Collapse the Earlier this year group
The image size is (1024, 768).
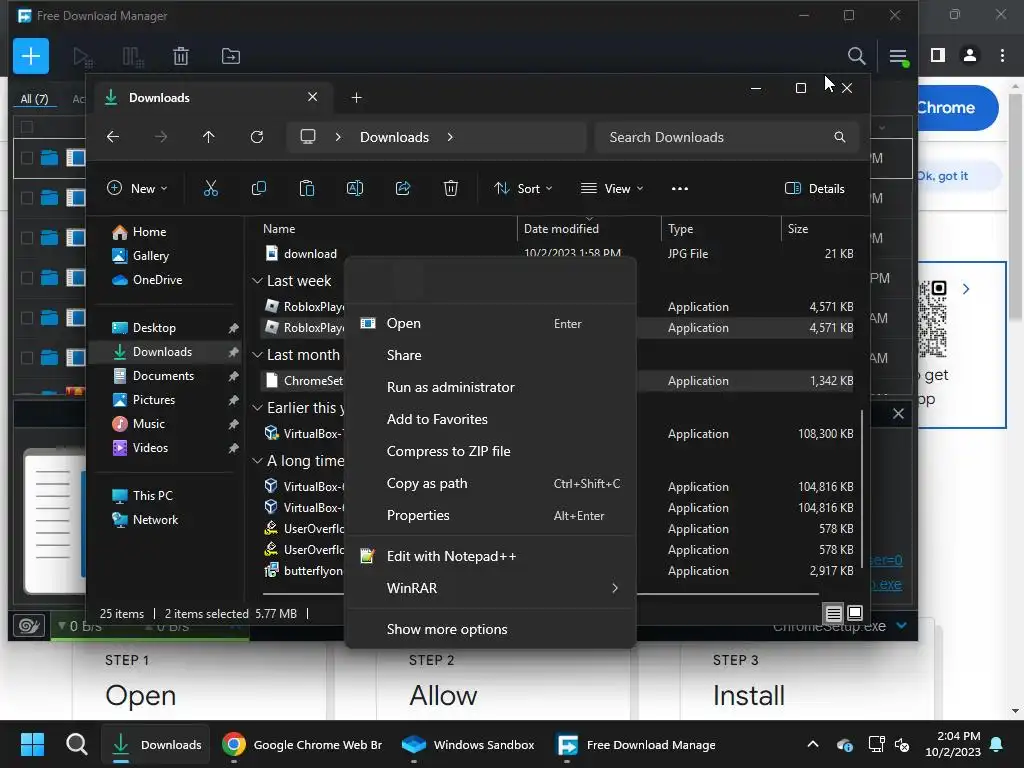[x=257, y=408]
